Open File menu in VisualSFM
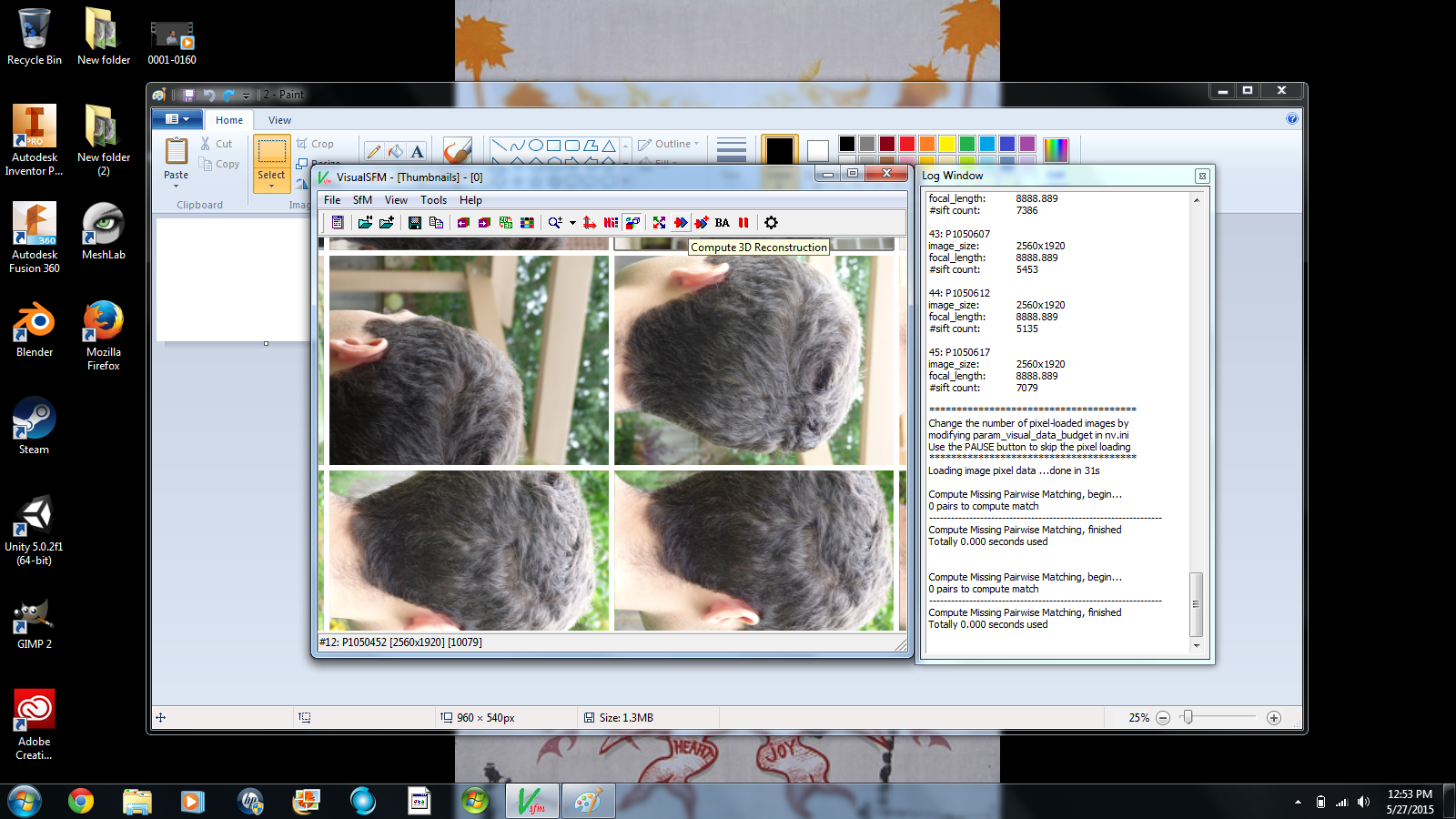This screenshot has height=819, width=1456. click(x=332, y=200)
